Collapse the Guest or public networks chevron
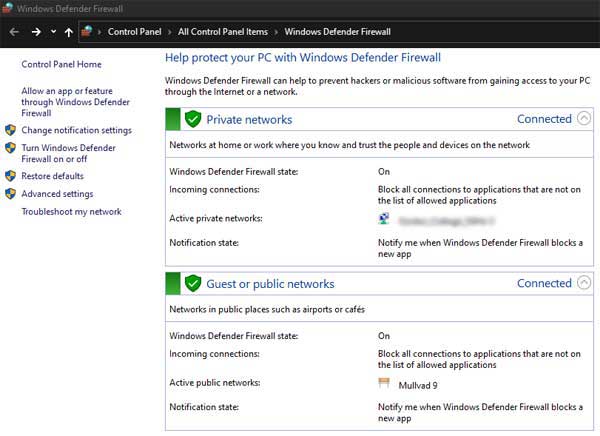The height and width of the screenshot is (436, 600). pyautogui.click(x=584, y=283)
